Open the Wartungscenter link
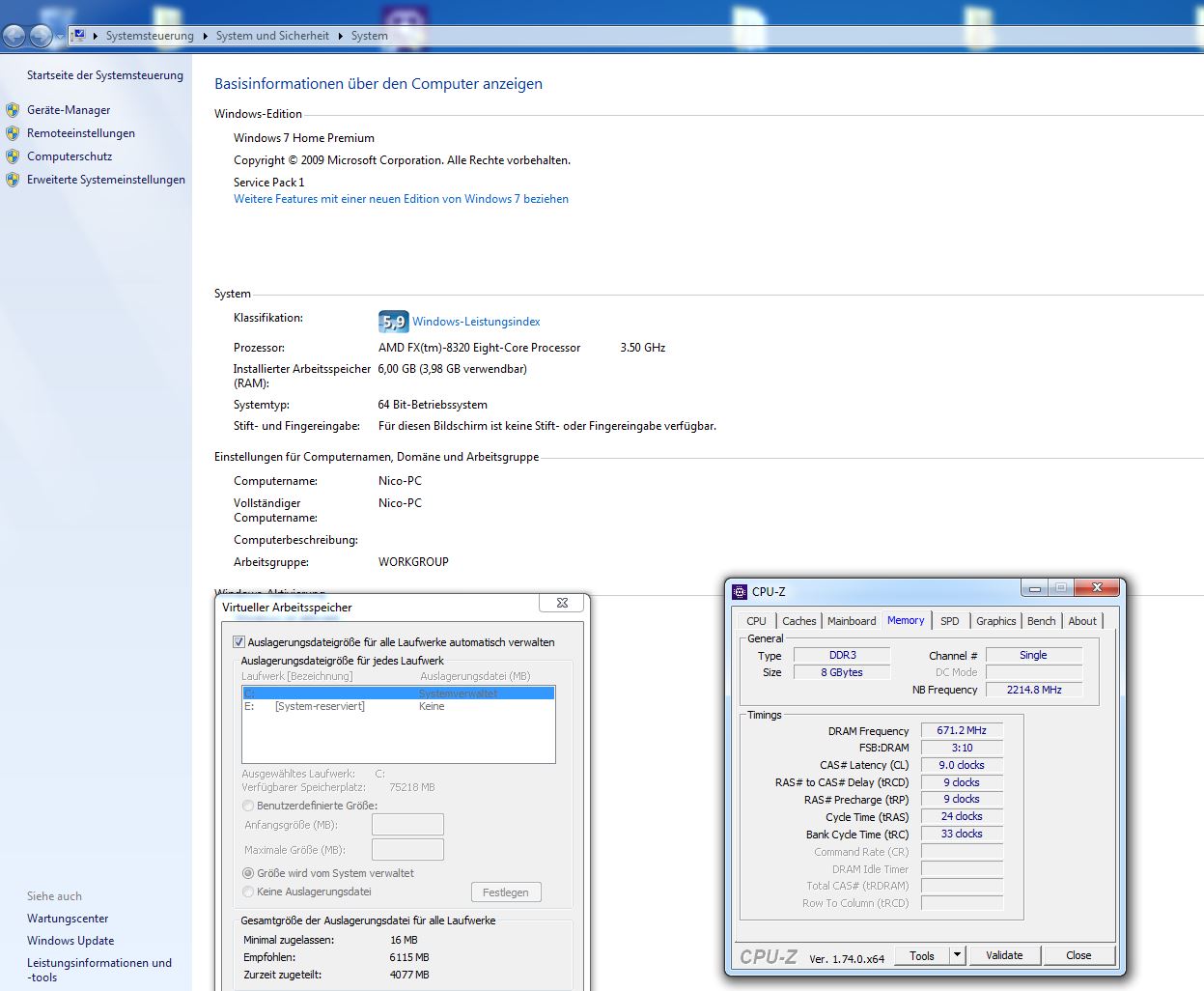The width and height of the screenshot is (1204, 991). (68, 919)
